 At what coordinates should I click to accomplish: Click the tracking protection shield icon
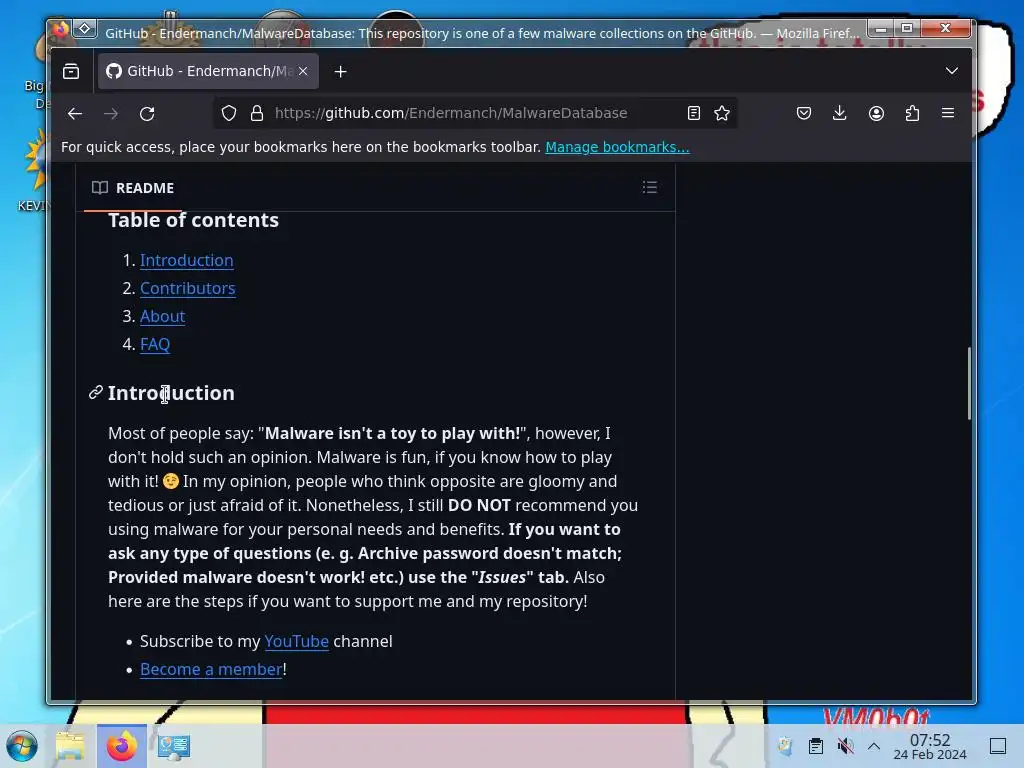click(x=229, y=113)
